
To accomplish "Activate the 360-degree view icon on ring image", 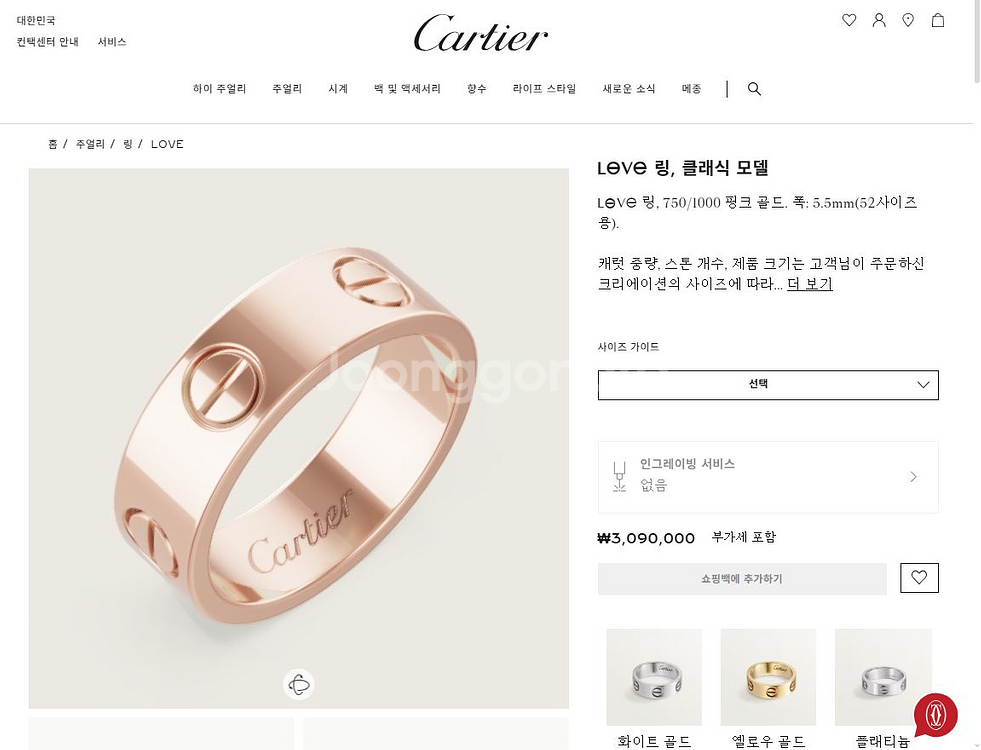I will pos(299,684).
